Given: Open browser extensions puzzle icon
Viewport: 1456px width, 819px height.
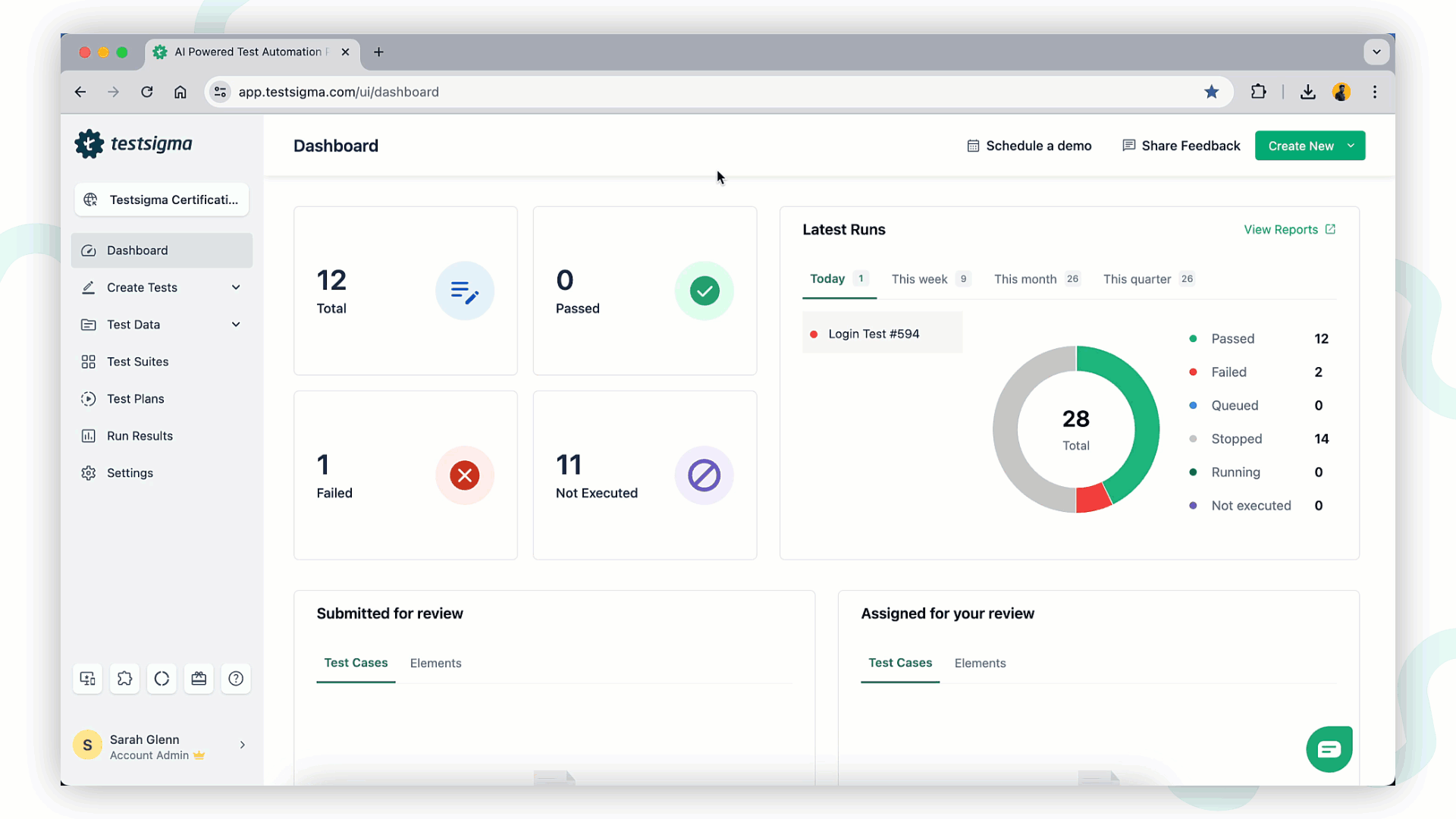Looking at the screenshot, I should [x=1259, y=92].
